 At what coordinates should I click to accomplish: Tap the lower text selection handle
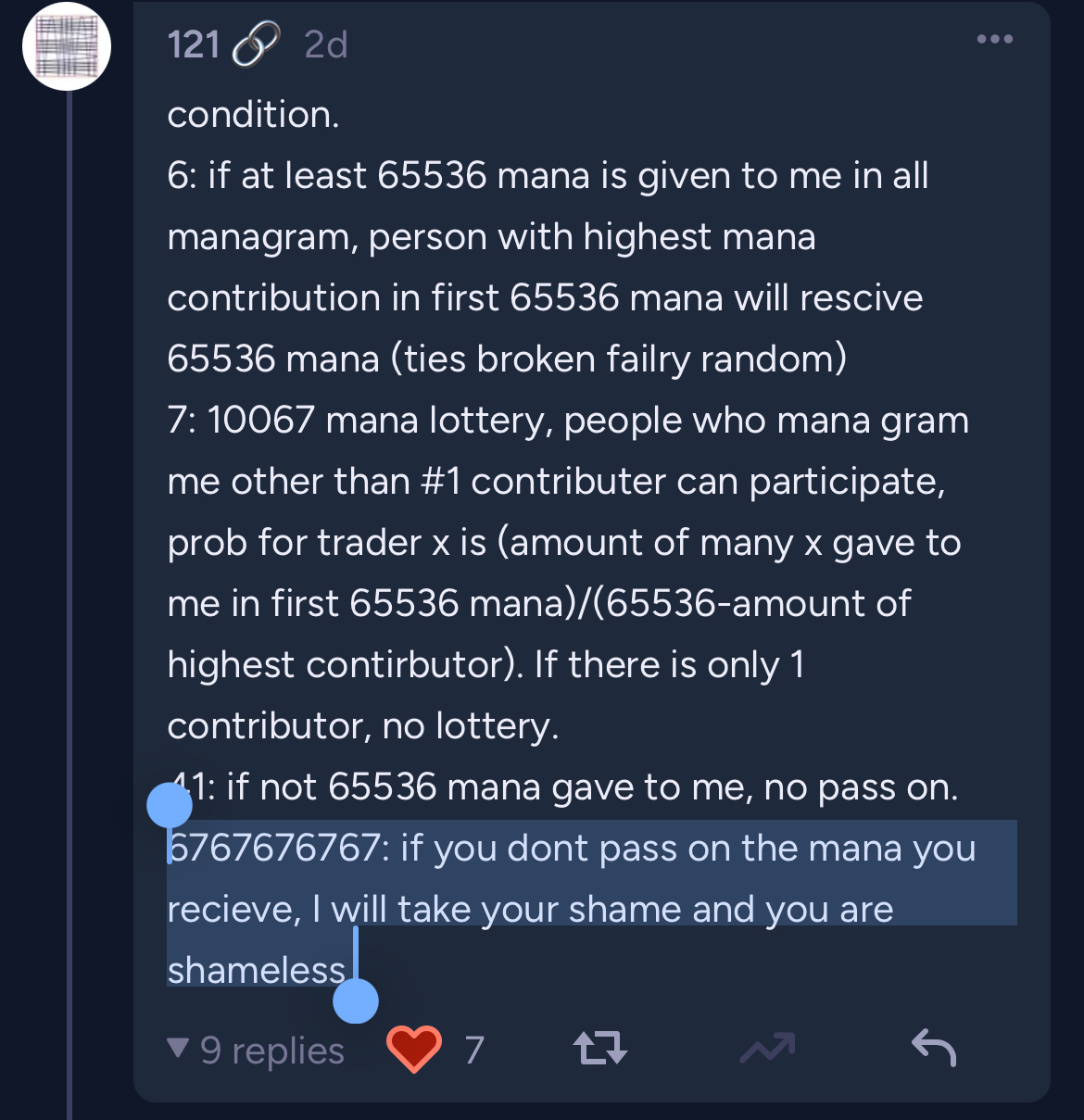click(356, 1000)
